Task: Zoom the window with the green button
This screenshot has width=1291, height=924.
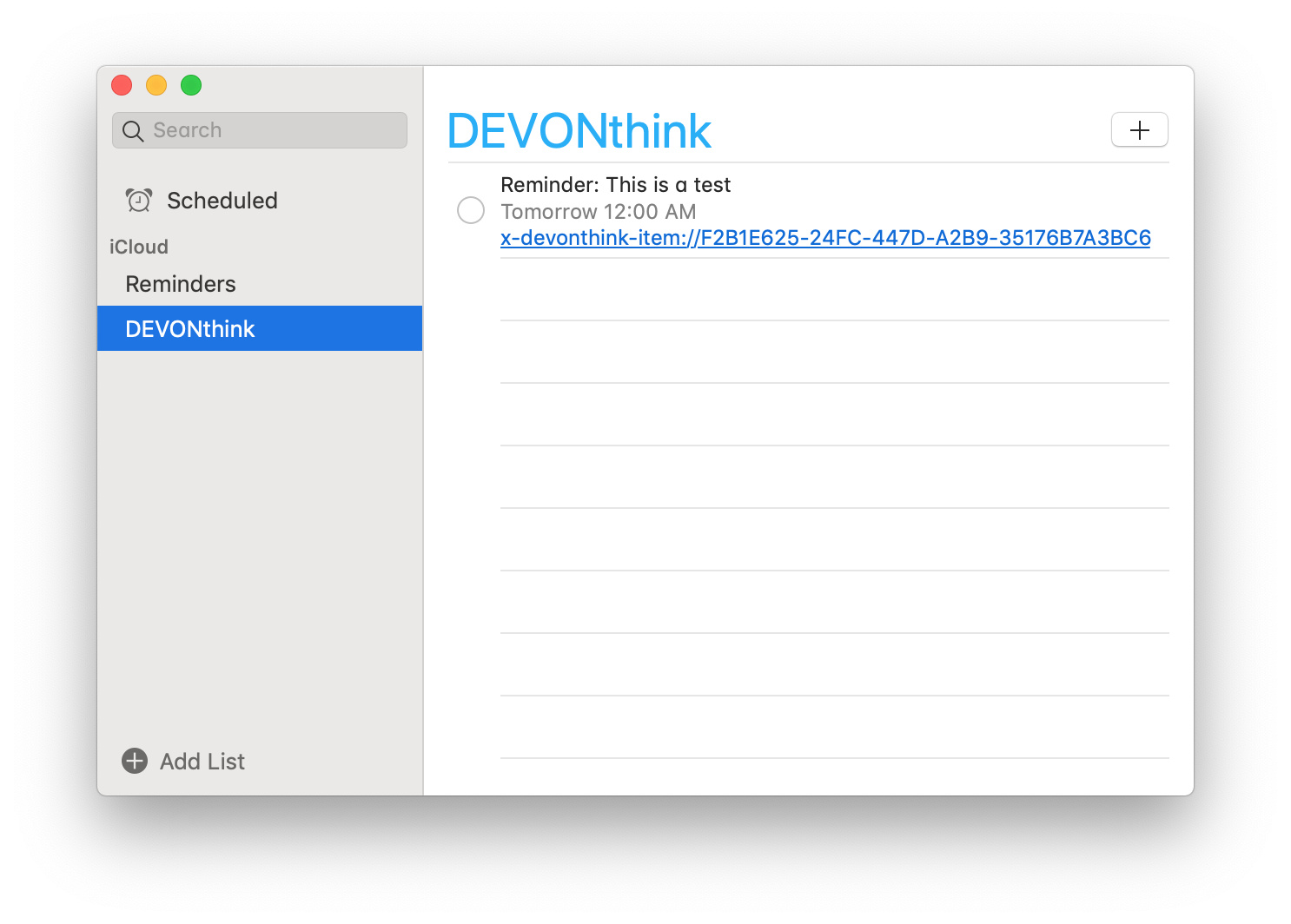Action: pyautogui.click(x=191, y=85)
